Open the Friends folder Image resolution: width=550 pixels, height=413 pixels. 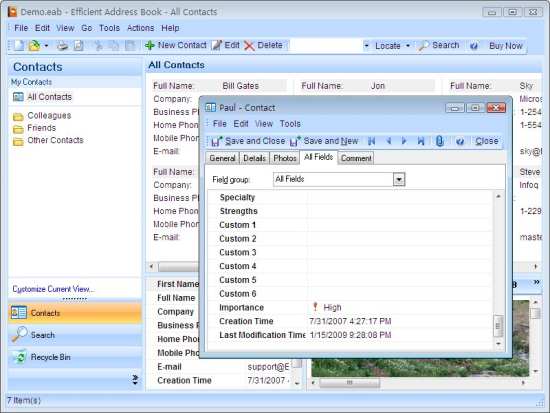coord(34,128)
